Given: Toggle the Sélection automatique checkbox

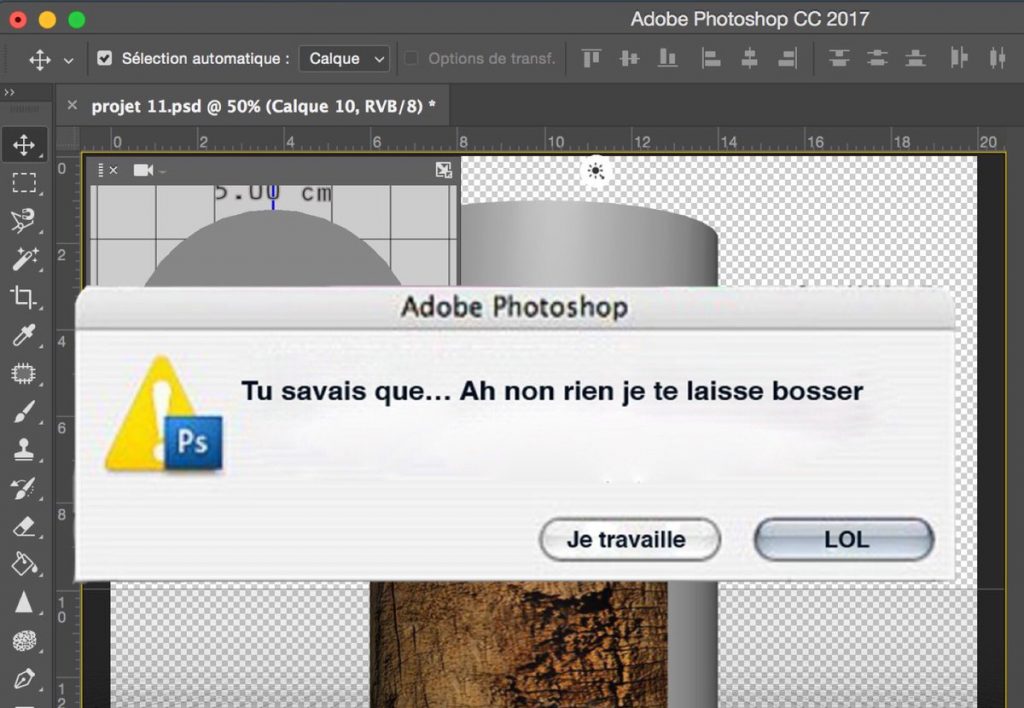Looking at the screenshot, I should click(104, 58).
